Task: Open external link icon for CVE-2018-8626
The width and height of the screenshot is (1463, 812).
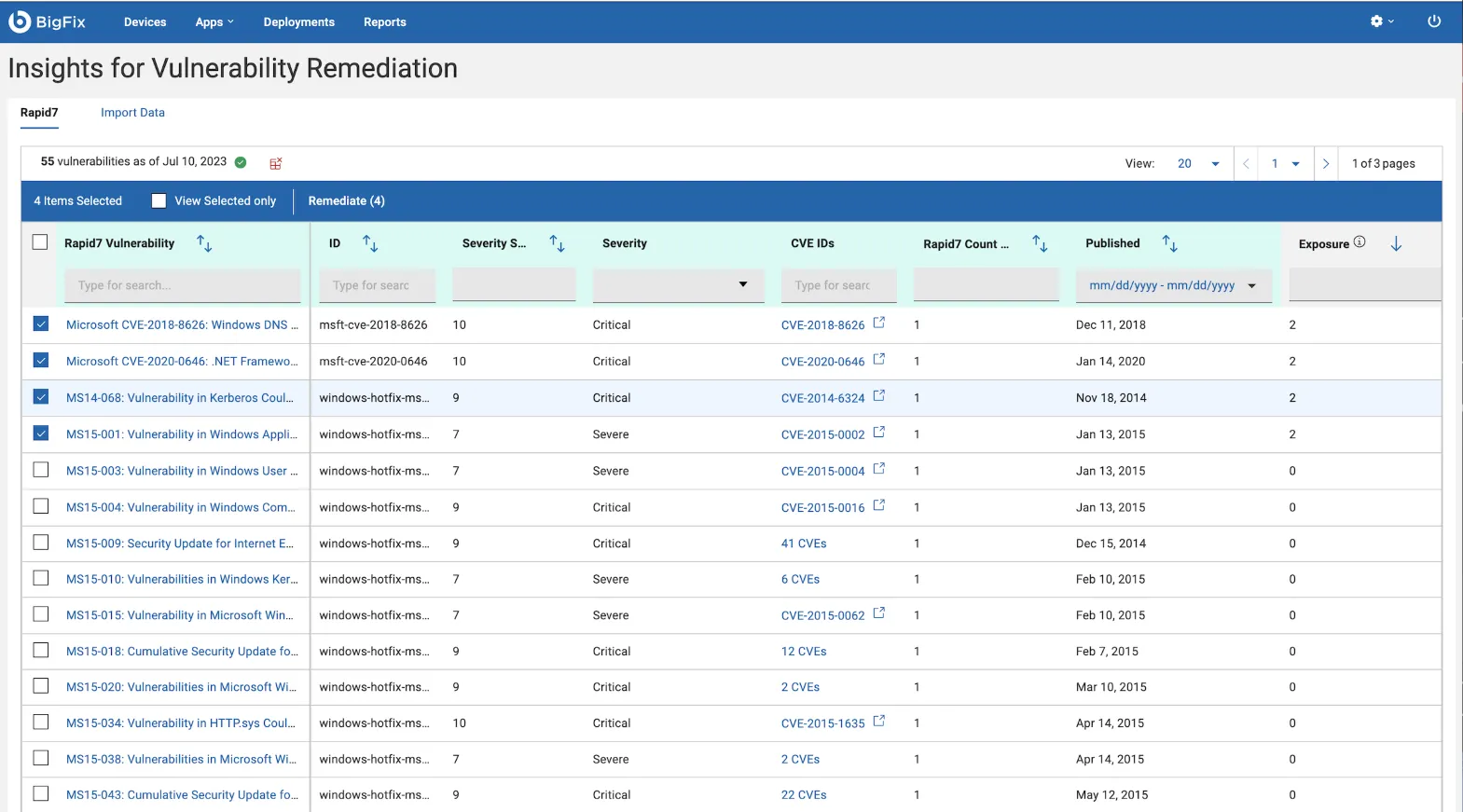Action: [x=878, y=323]
